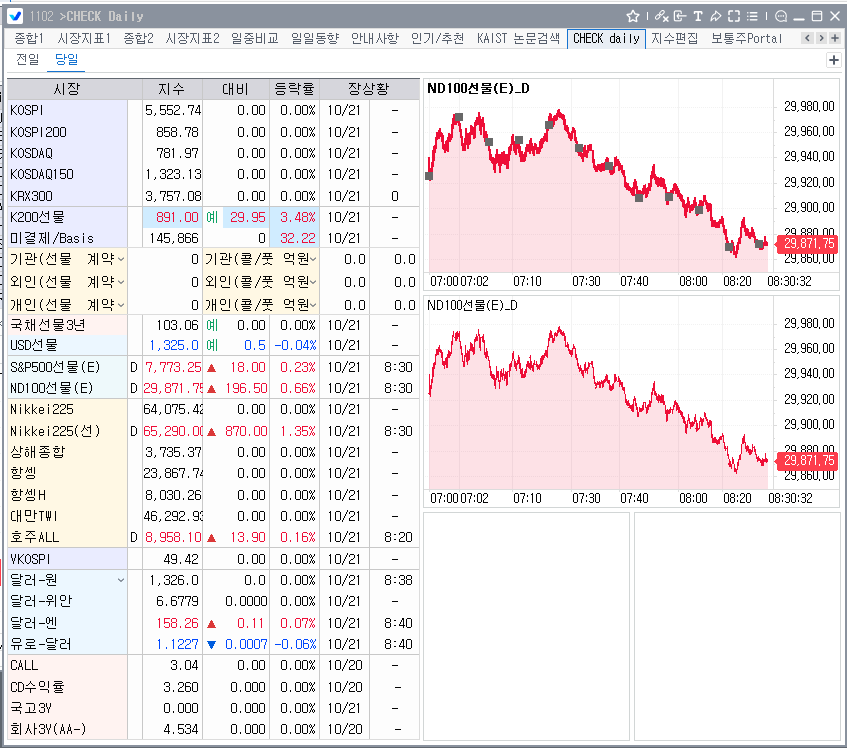The image size is (847, 748).
Task: Click the D marker in S&P500선물(E) row
Action: pos(133,368)
